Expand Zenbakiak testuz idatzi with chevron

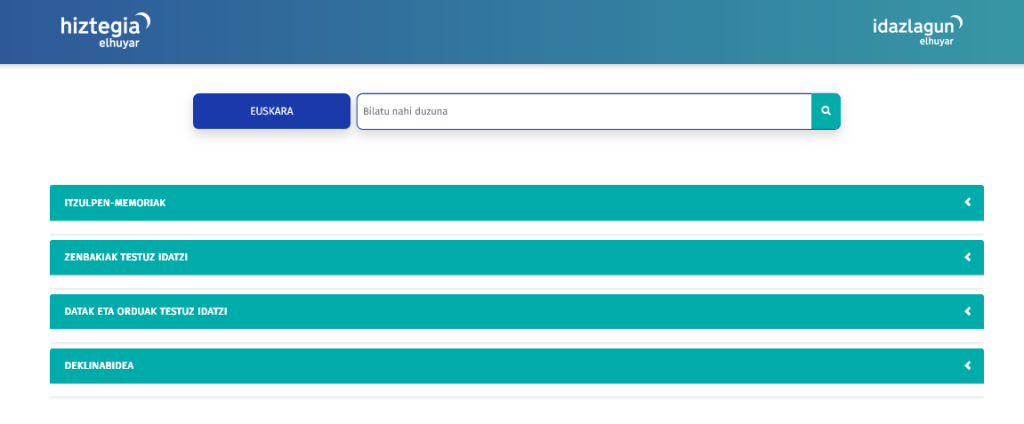pyautogui.click(x=967, y=257)
